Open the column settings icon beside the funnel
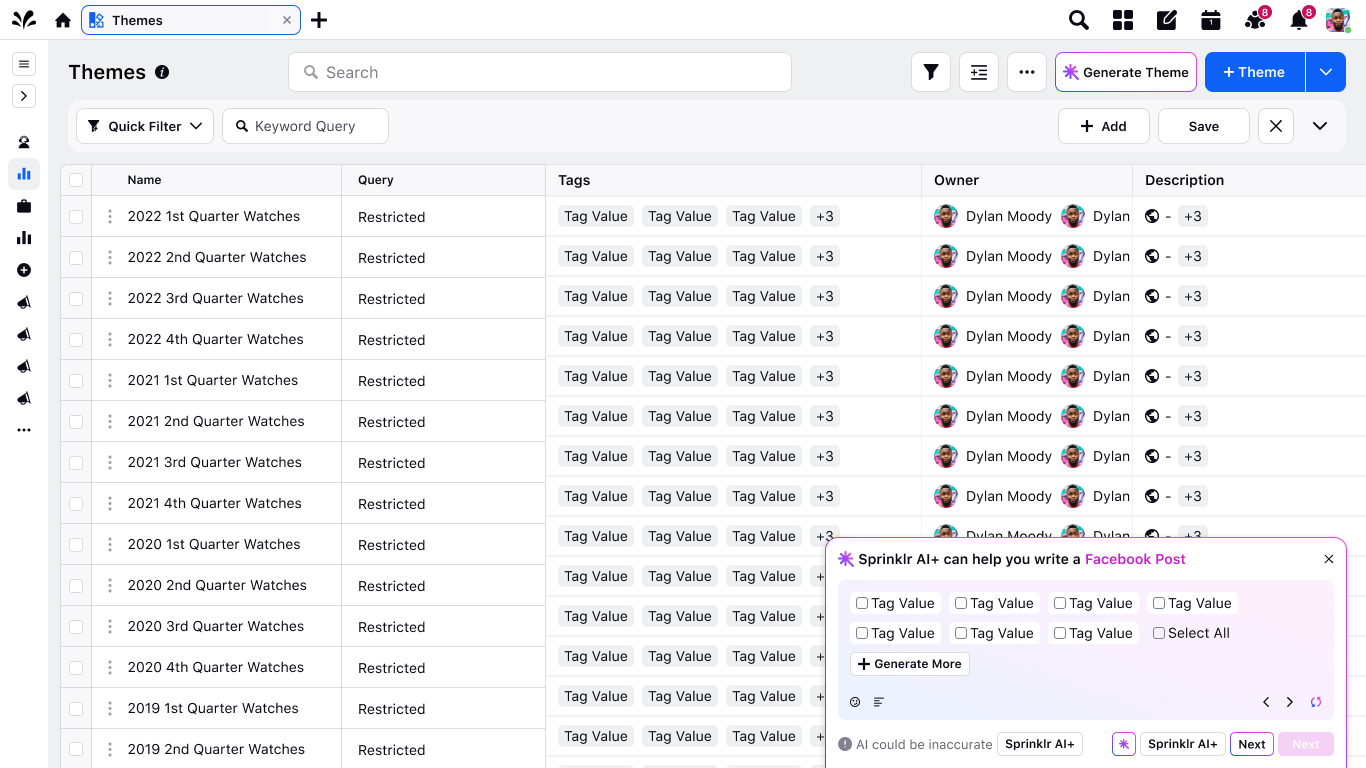Screen dimensions: 1366x768 click(978, 72)
